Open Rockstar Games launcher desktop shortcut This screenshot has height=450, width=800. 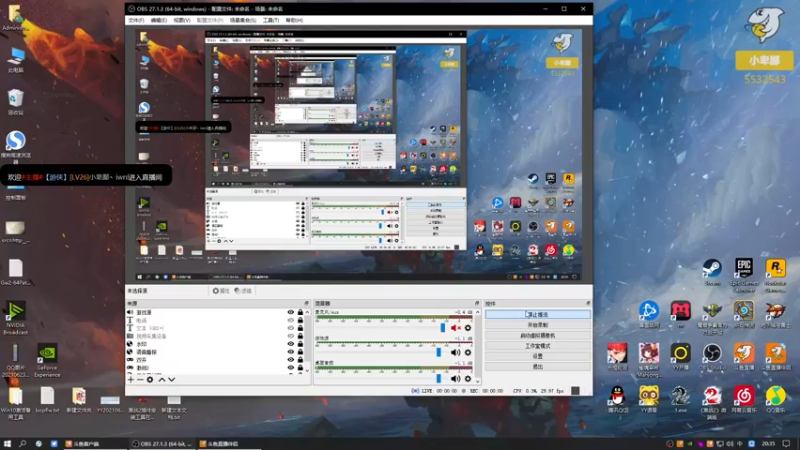(x=776, y=275)
